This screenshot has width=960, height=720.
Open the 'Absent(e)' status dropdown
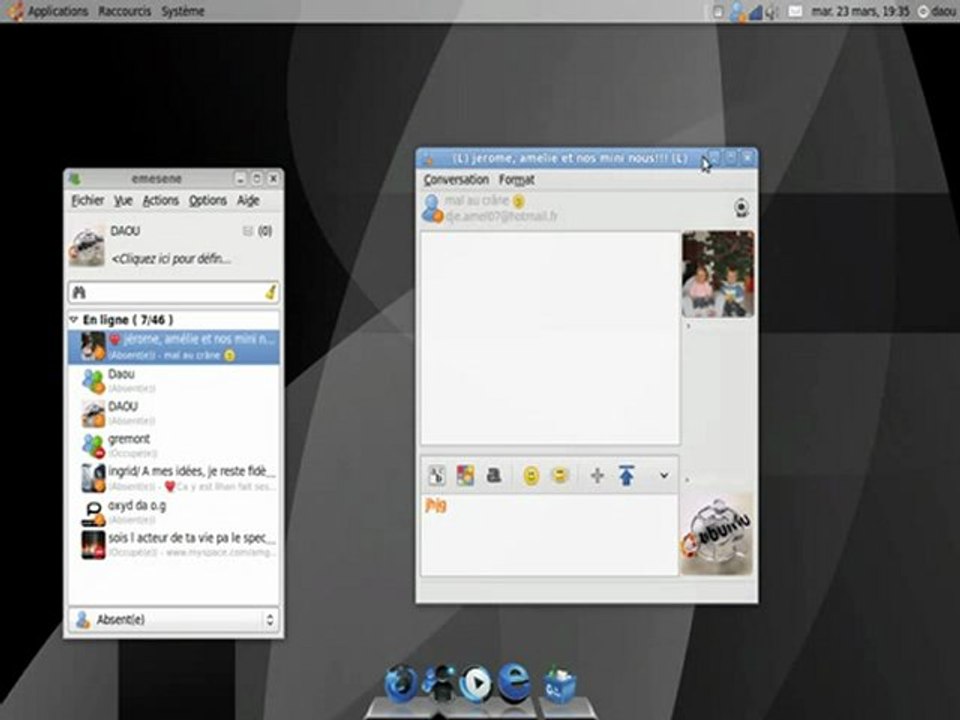(174, 620)
